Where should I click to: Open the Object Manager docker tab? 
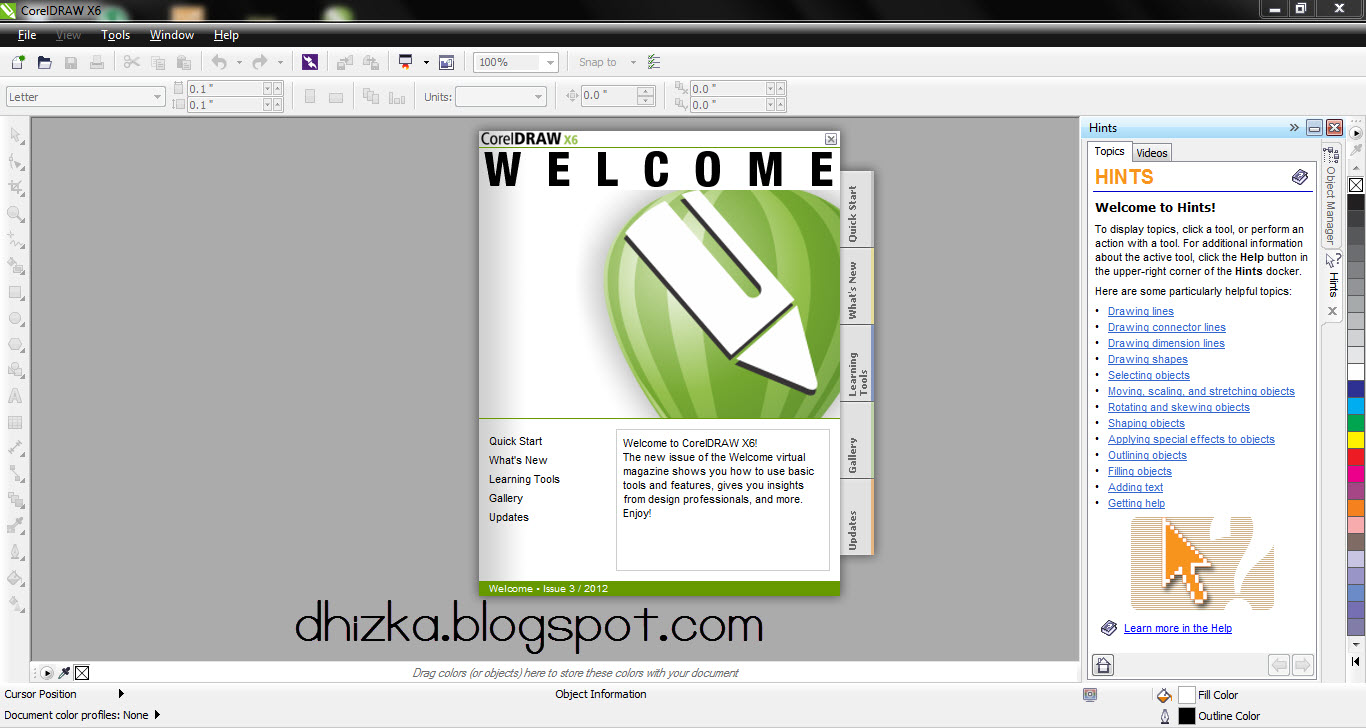point(1331,196)
